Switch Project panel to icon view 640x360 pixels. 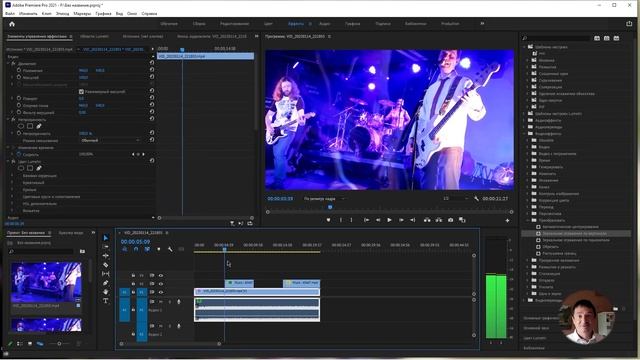[x=30, y=344]
